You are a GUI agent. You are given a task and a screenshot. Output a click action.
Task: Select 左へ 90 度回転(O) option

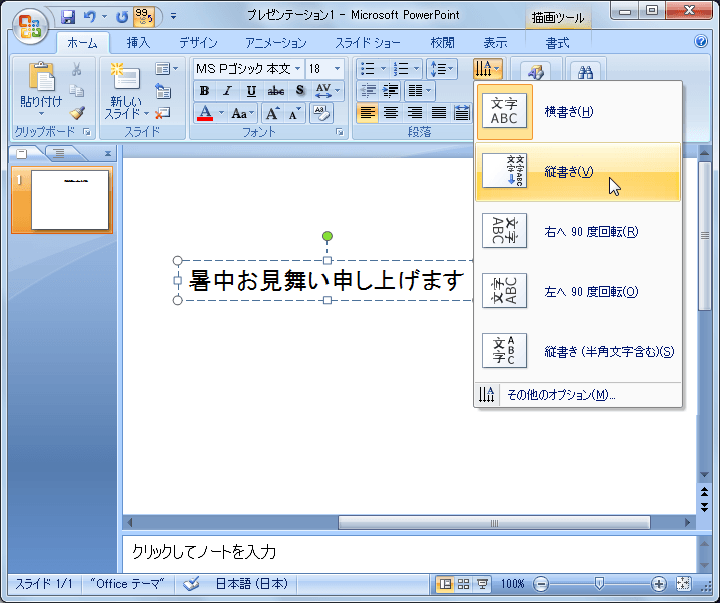coord(578,292)
